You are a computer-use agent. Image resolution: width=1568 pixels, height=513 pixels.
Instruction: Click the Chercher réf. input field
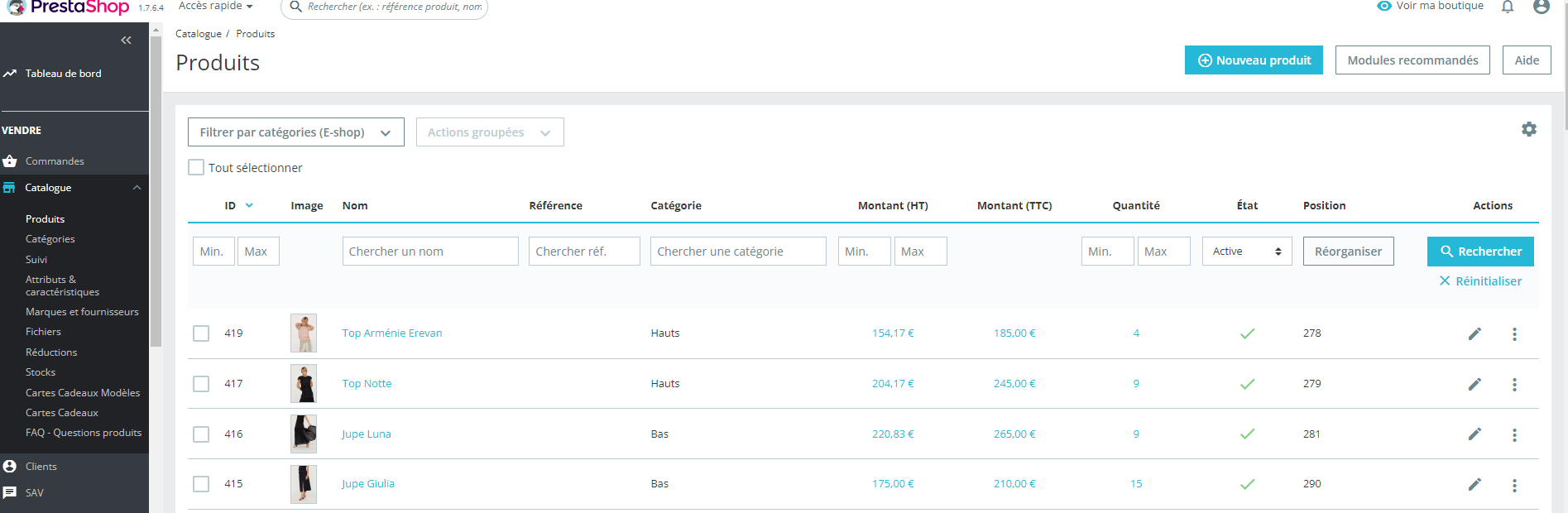(x=584, y=252)
